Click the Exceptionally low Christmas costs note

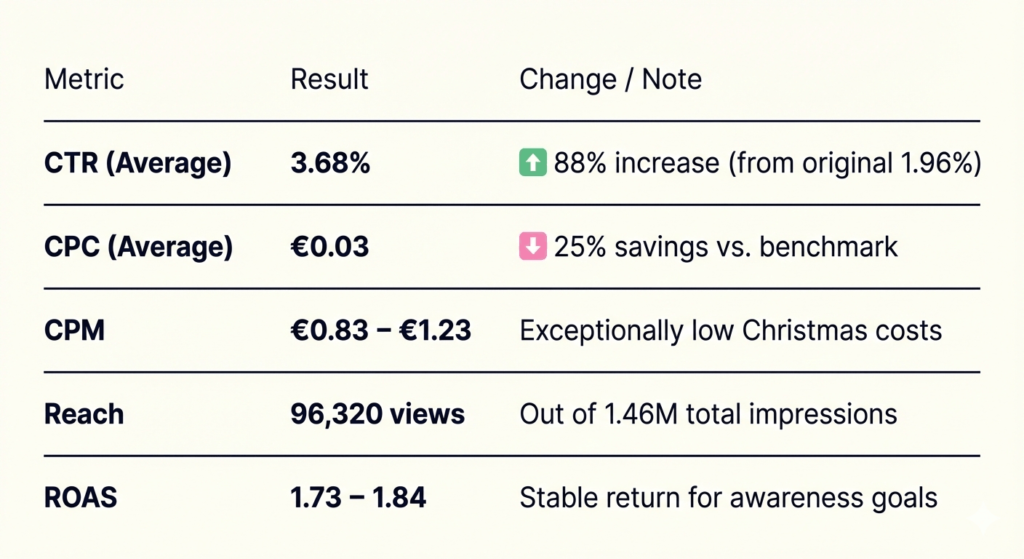[x=730, y=330]
